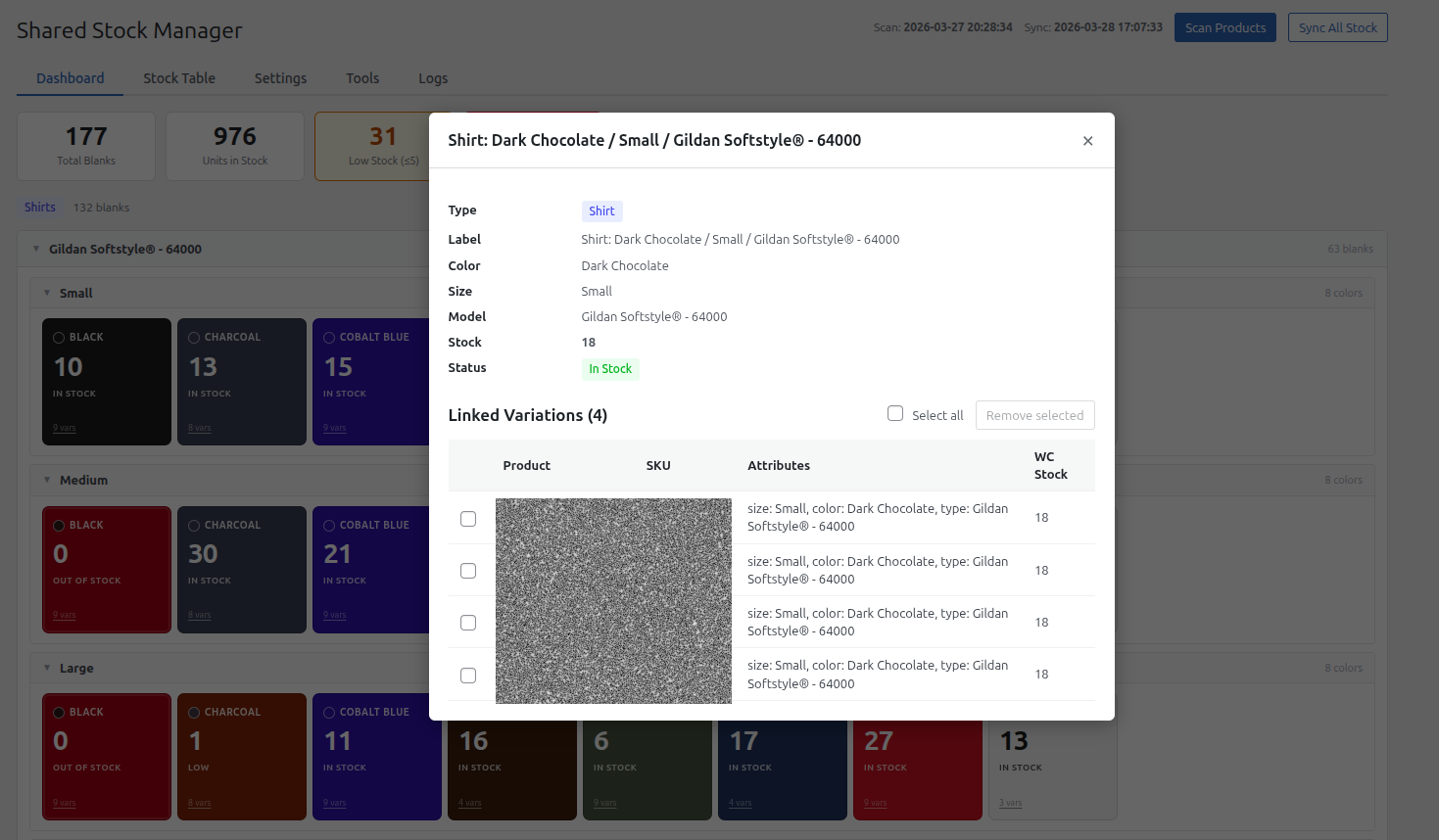
Task: Click the Sync All Stock button
Action: coord(1337,27)
